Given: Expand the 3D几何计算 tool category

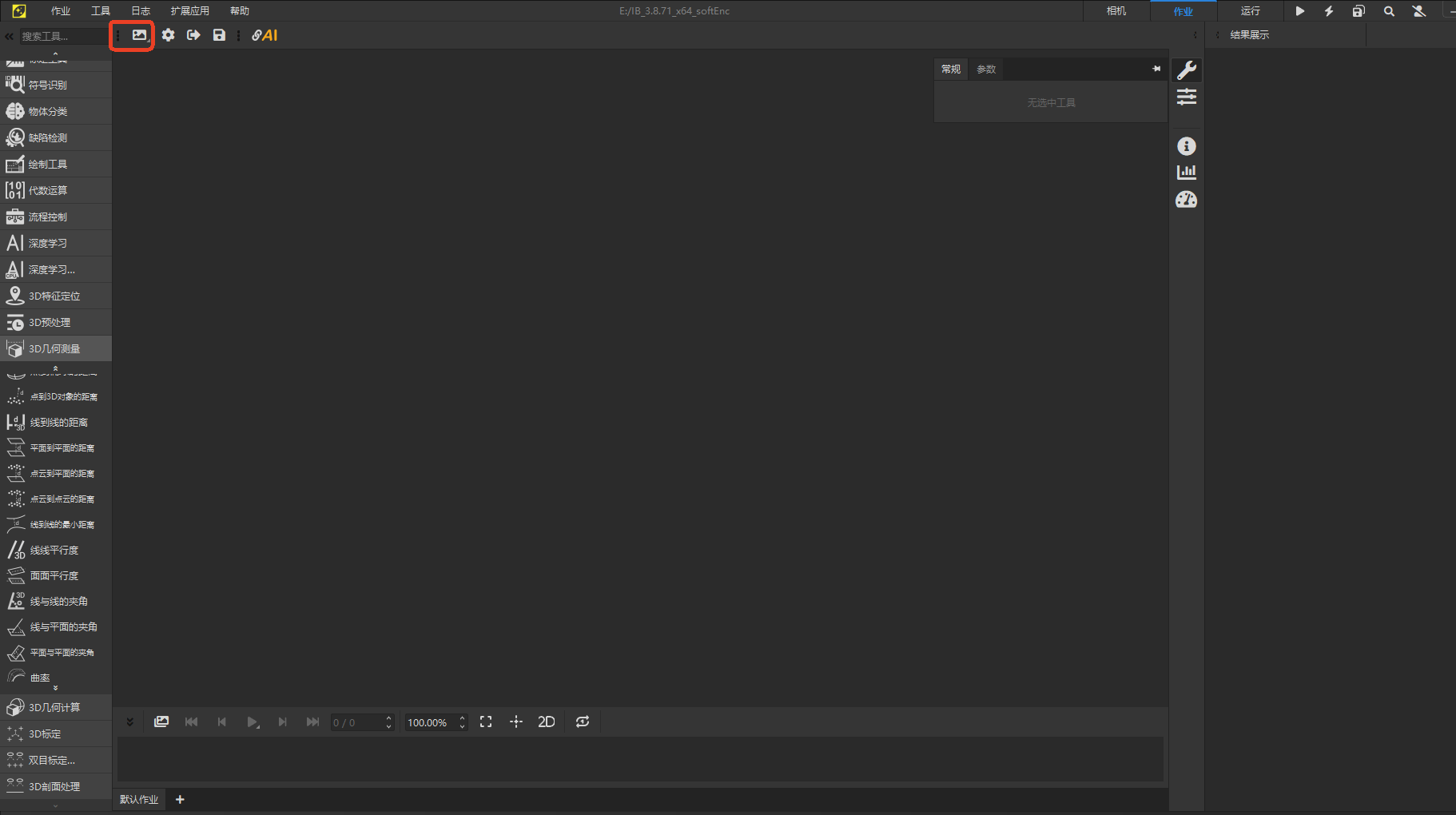Looking at the screenshot, I should click(x=55, y=707).
